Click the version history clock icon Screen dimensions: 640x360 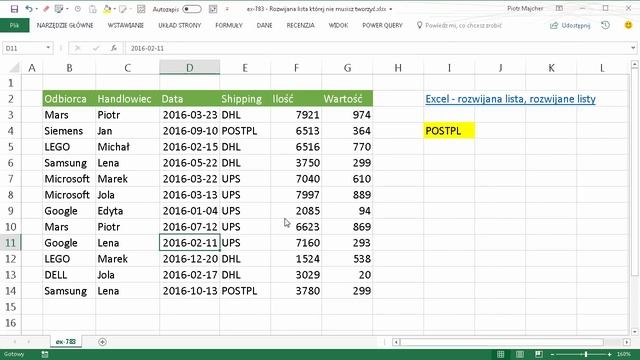tap(605, 25)
